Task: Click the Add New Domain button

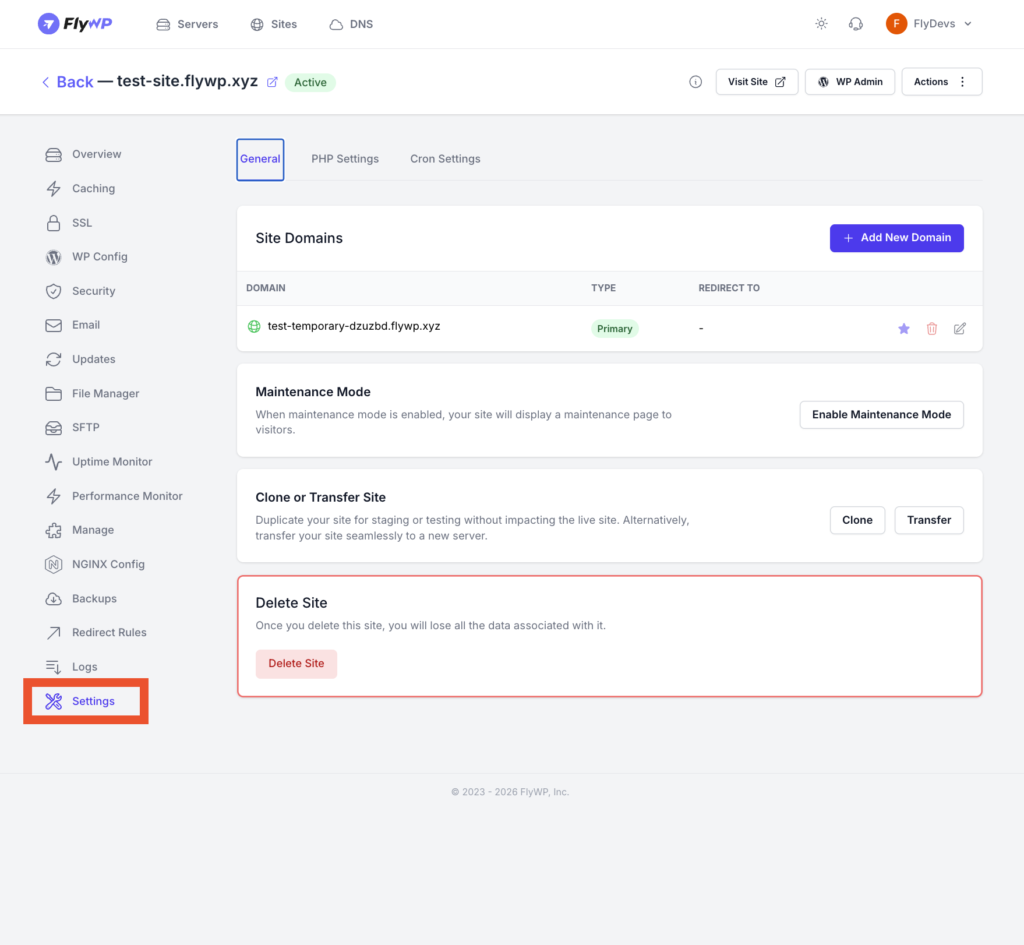Action: coord(896,238)
